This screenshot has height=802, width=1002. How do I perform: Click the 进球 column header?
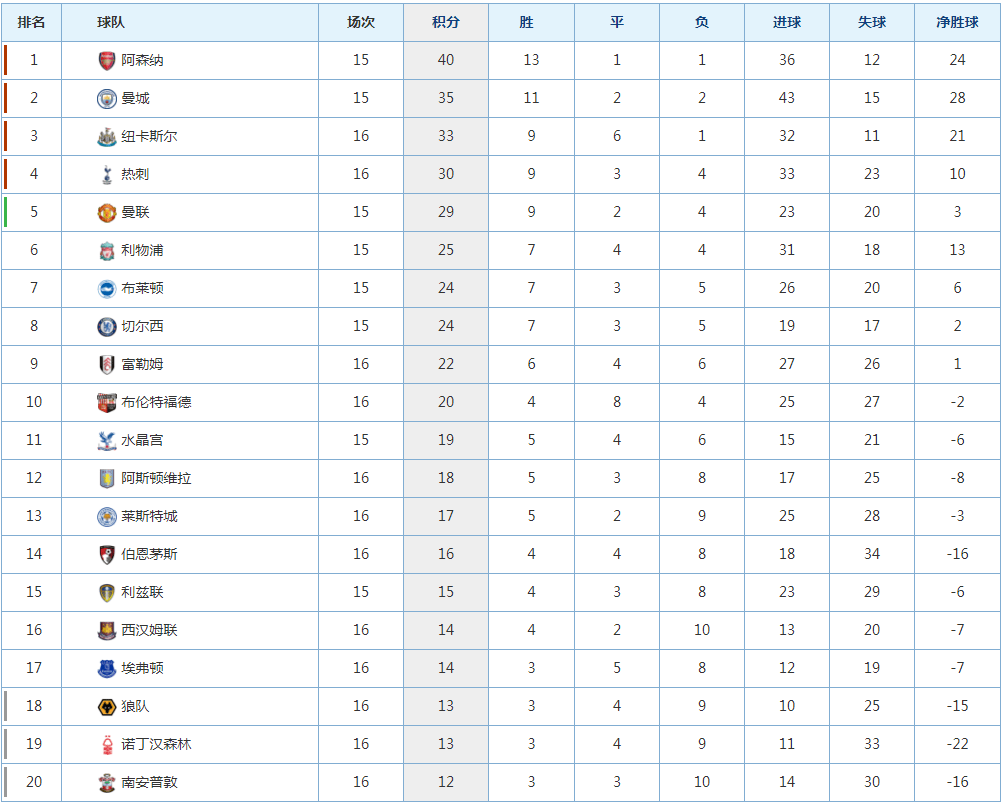click(x=787, y=22)
